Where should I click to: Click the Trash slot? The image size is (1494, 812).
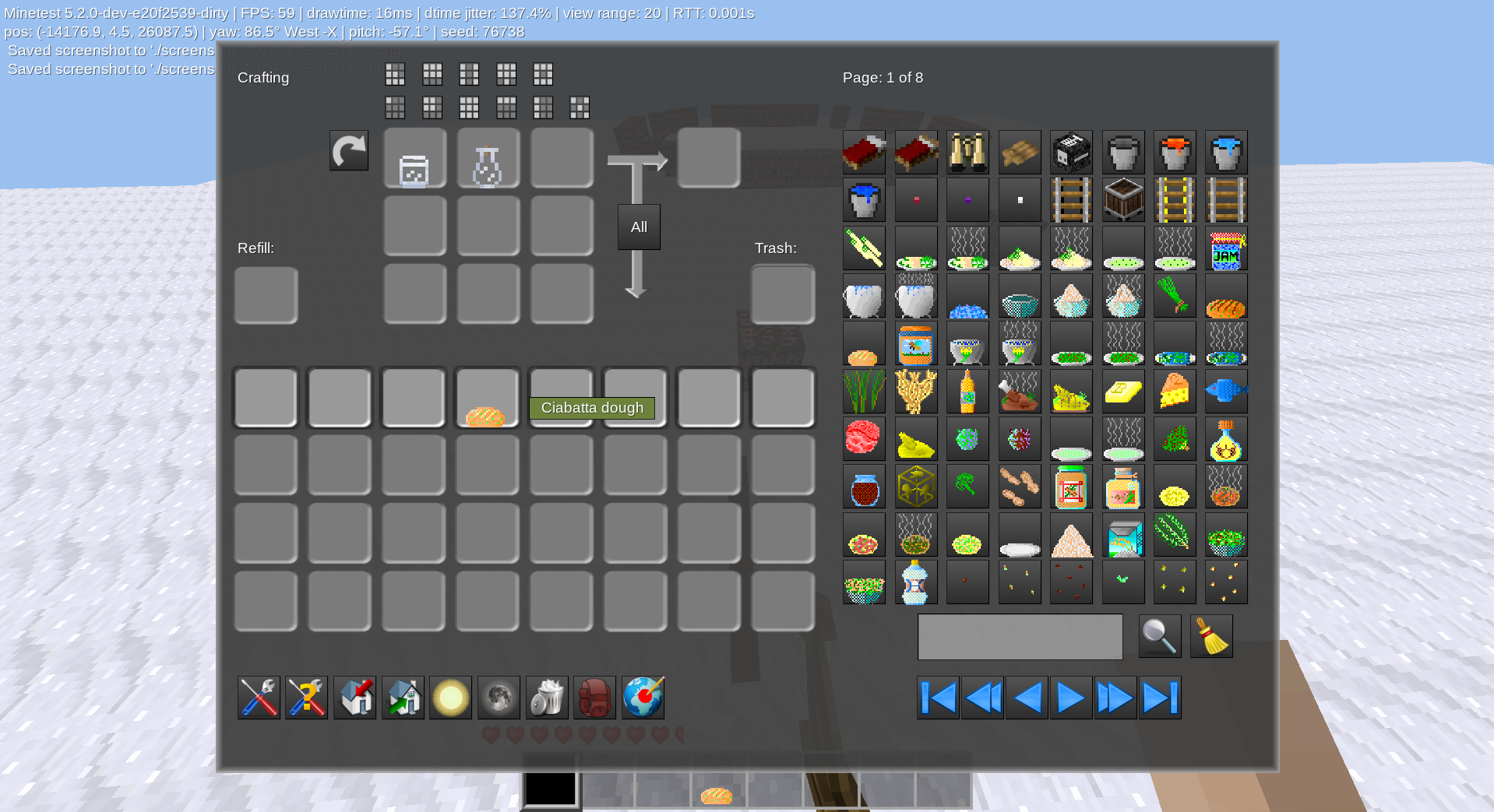783,294
